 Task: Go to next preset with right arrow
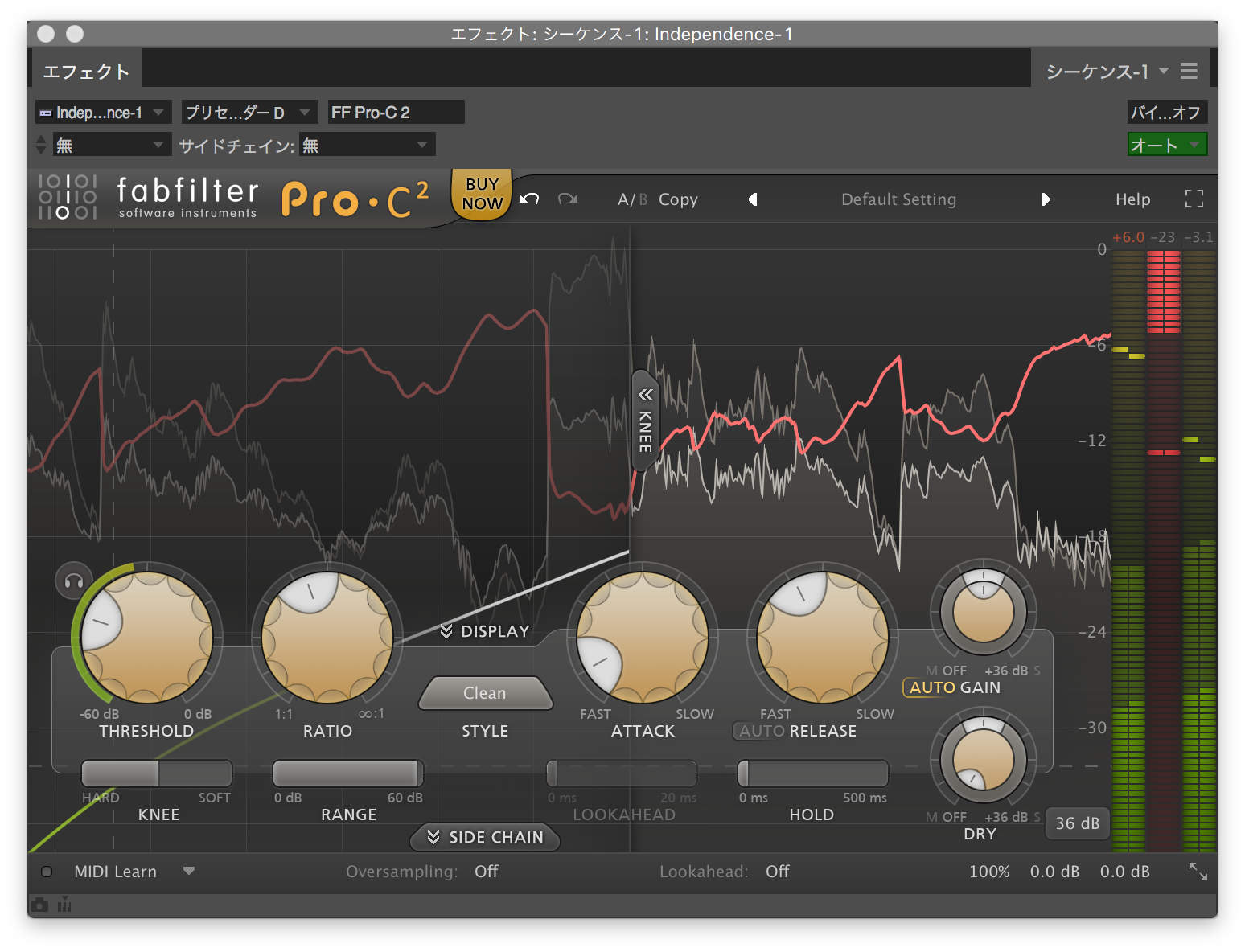(x=1045, y=199)
